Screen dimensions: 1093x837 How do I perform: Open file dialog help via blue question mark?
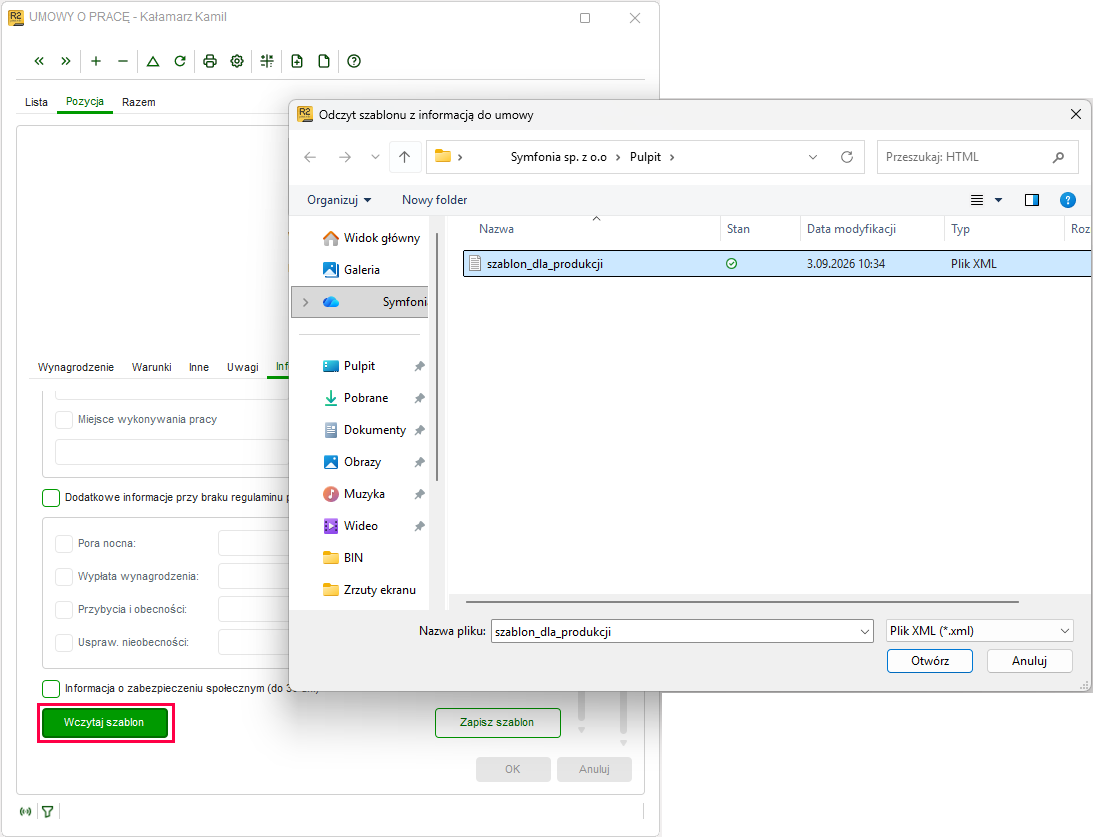[x=1067, y=200]
